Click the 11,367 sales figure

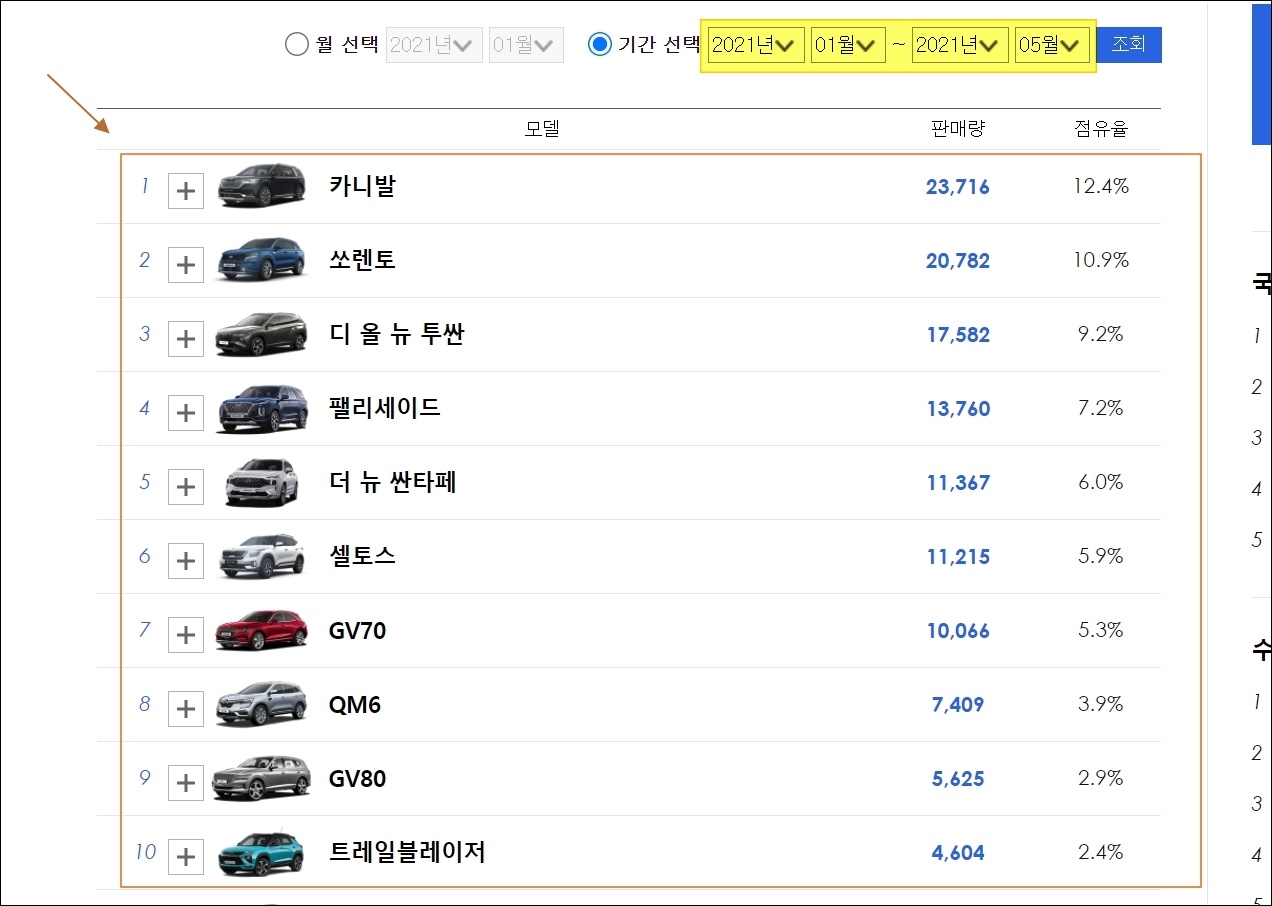point(958,483)
